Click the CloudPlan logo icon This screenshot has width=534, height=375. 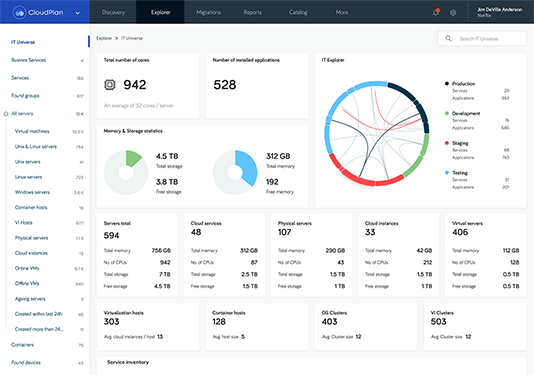(19, 13)
